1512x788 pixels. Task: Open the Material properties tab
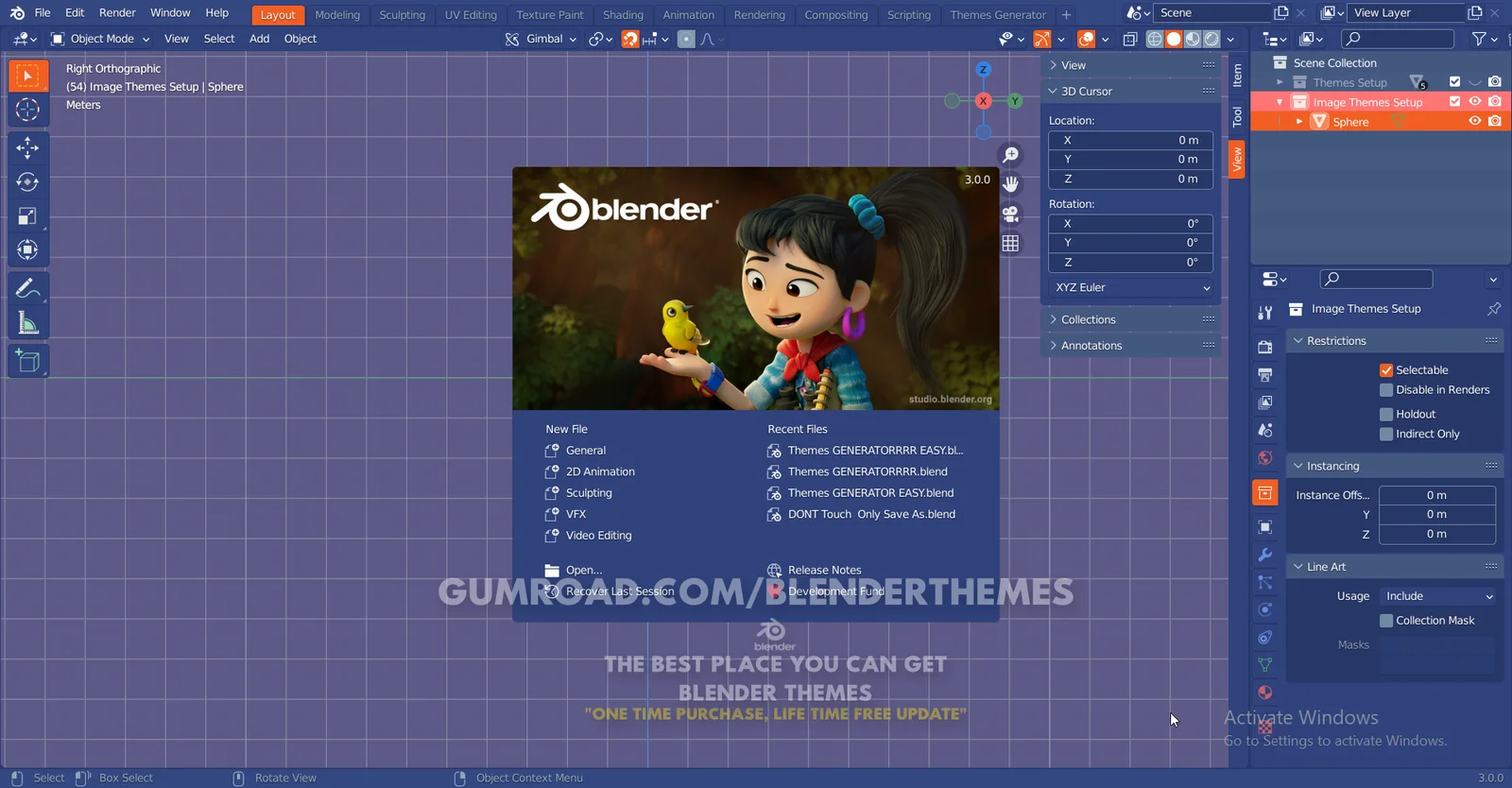[1265, 693]
